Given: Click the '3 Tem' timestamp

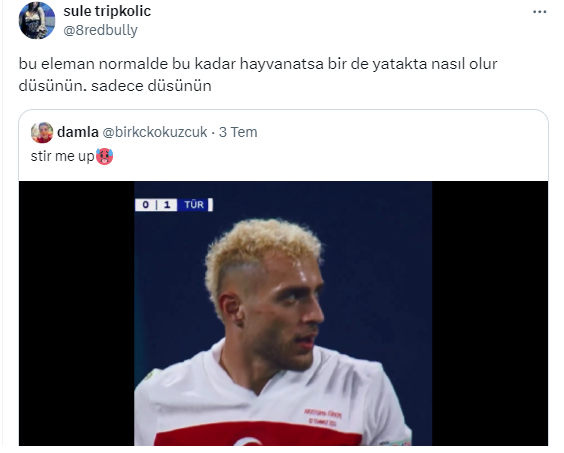Looking at the screenshot, I should (238, 132).
